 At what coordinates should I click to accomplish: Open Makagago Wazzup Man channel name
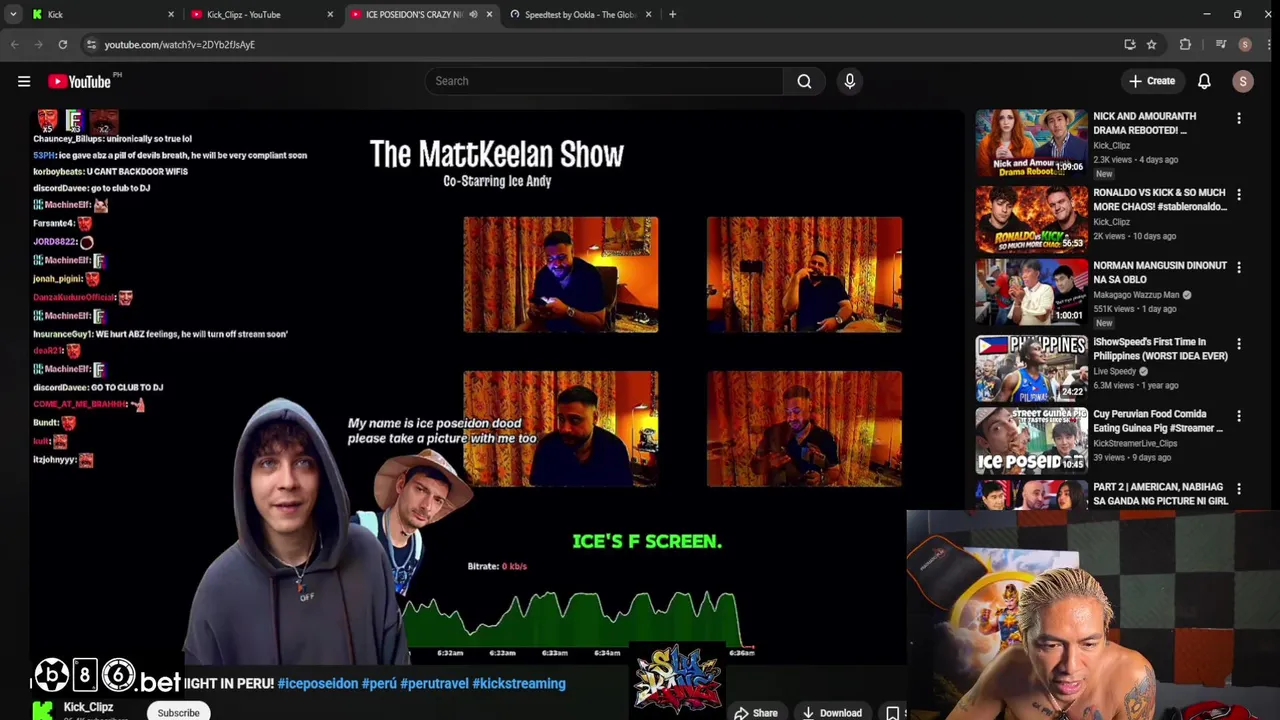pos(1137,295)
